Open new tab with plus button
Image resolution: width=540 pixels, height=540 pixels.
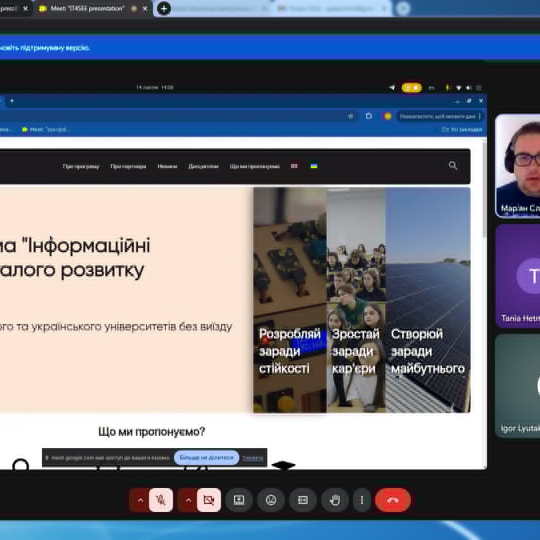click(x=164, y=8)
